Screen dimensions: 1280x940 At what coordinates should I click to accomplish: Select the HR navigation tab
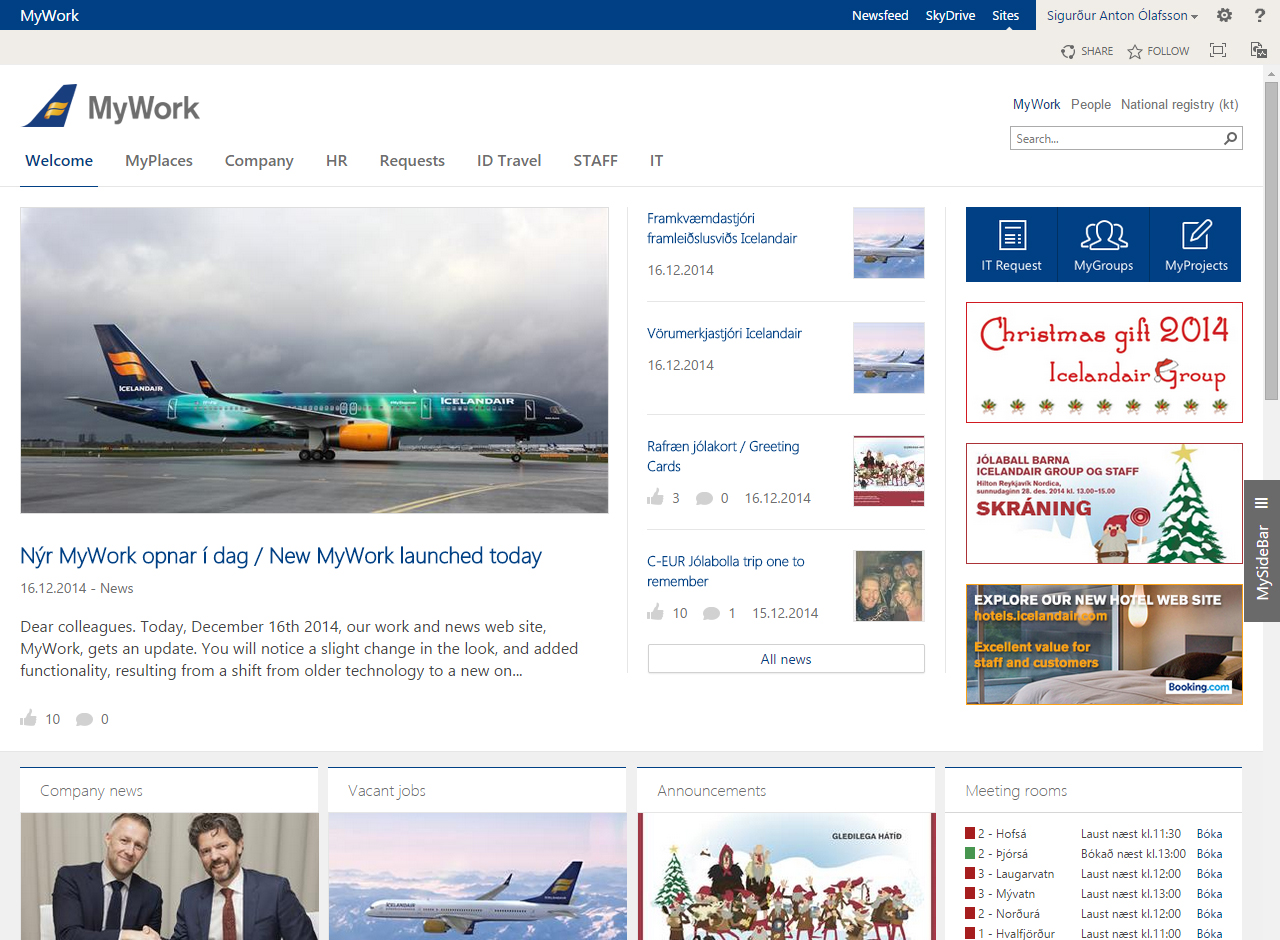point(337,160)
